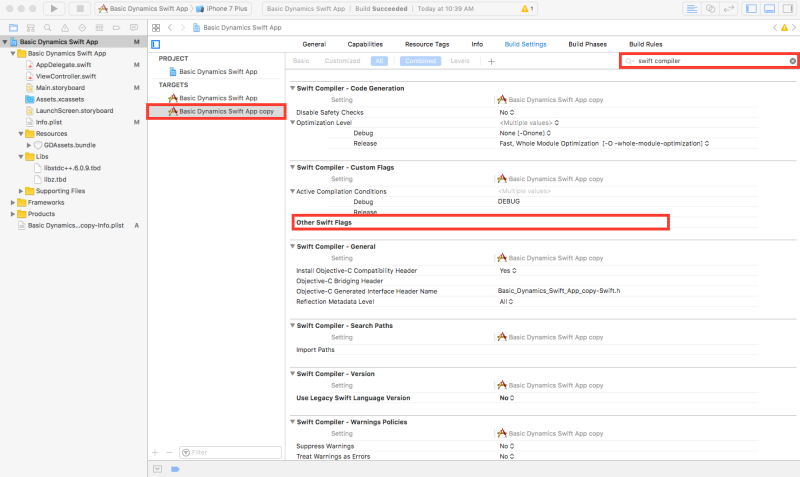Show All build settings
Image resolution: width=800 pixels, height=477 pixels.
pos(379,61)
